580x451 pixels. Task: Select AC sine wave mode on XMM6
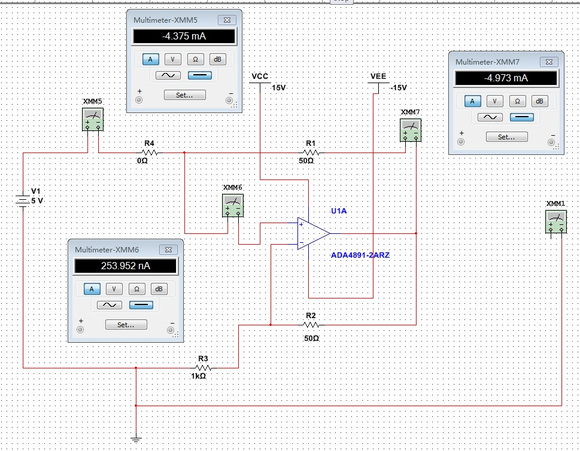pyautogui.click(x=109, y=305)
